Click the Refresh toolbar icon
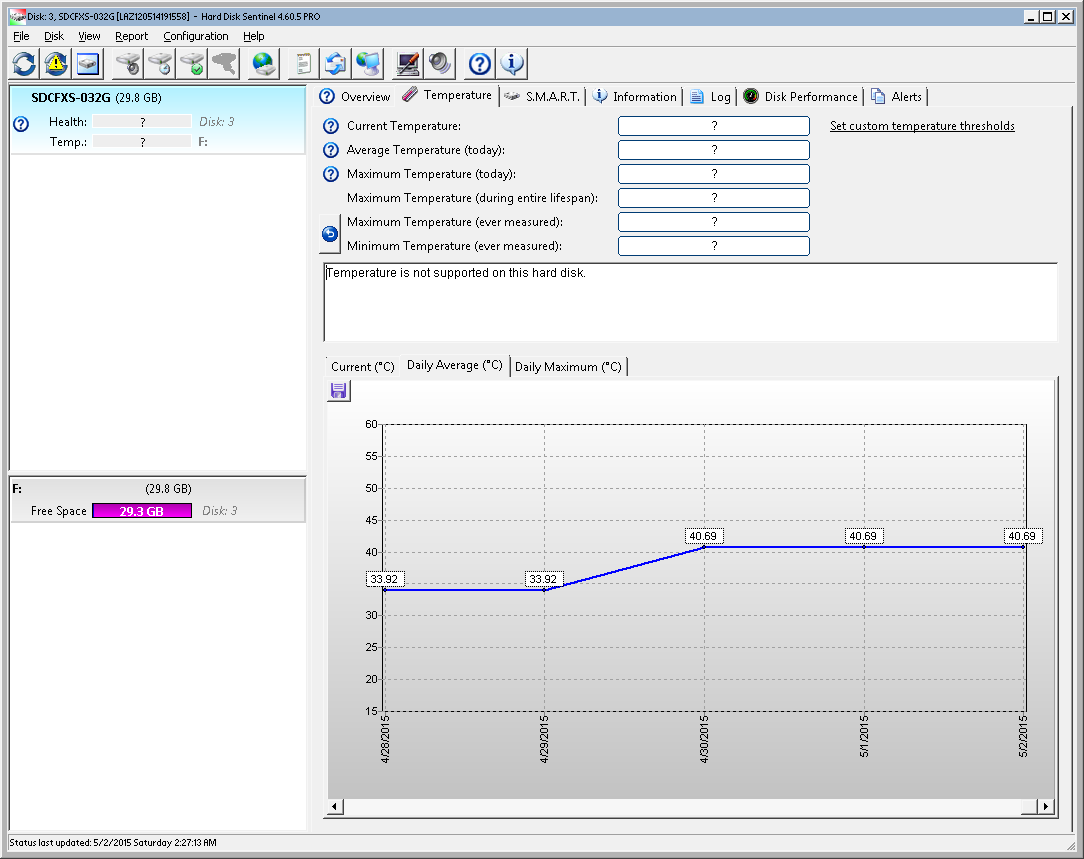The height and width of the screenshot is (859, 1084). coord(24,64)
